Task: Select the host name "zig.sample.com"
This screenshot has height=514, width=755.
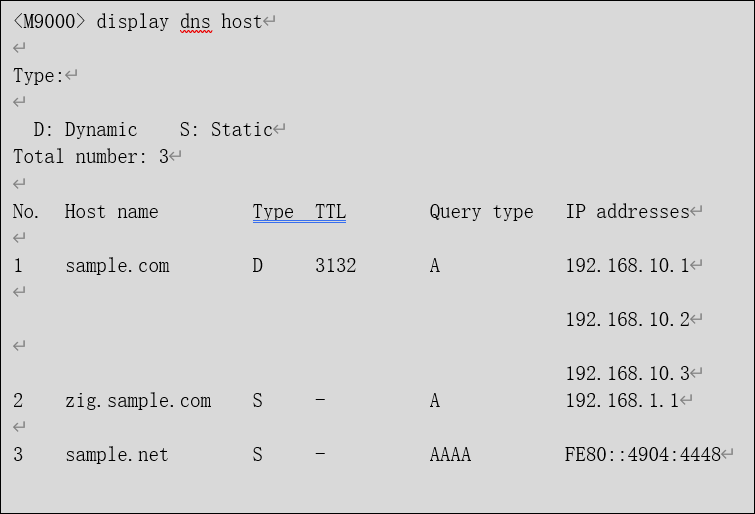Action: click(138, 401)
